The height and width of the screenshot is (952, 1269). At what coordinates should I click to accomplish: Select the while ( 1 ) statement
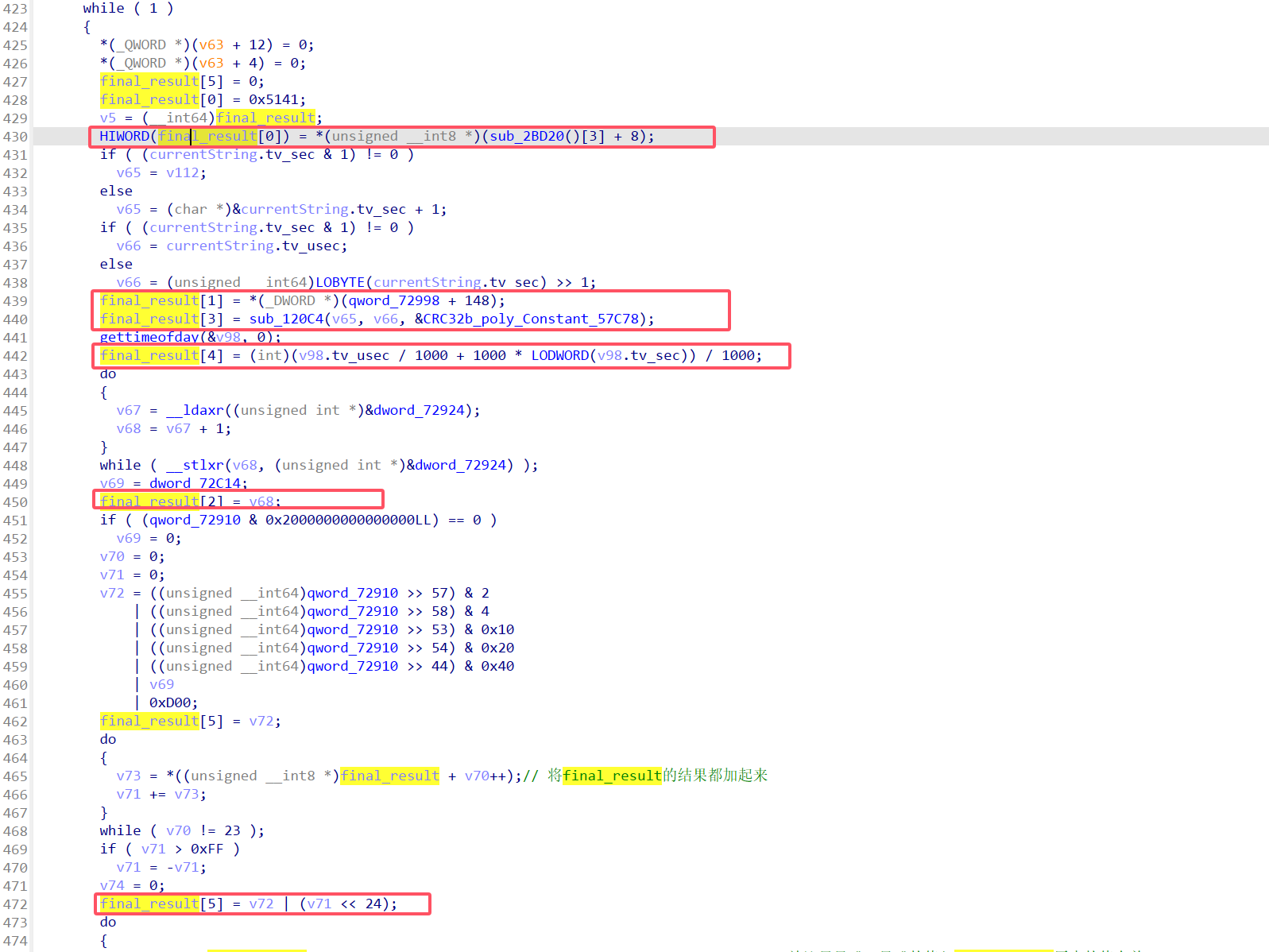coord(128,9)
